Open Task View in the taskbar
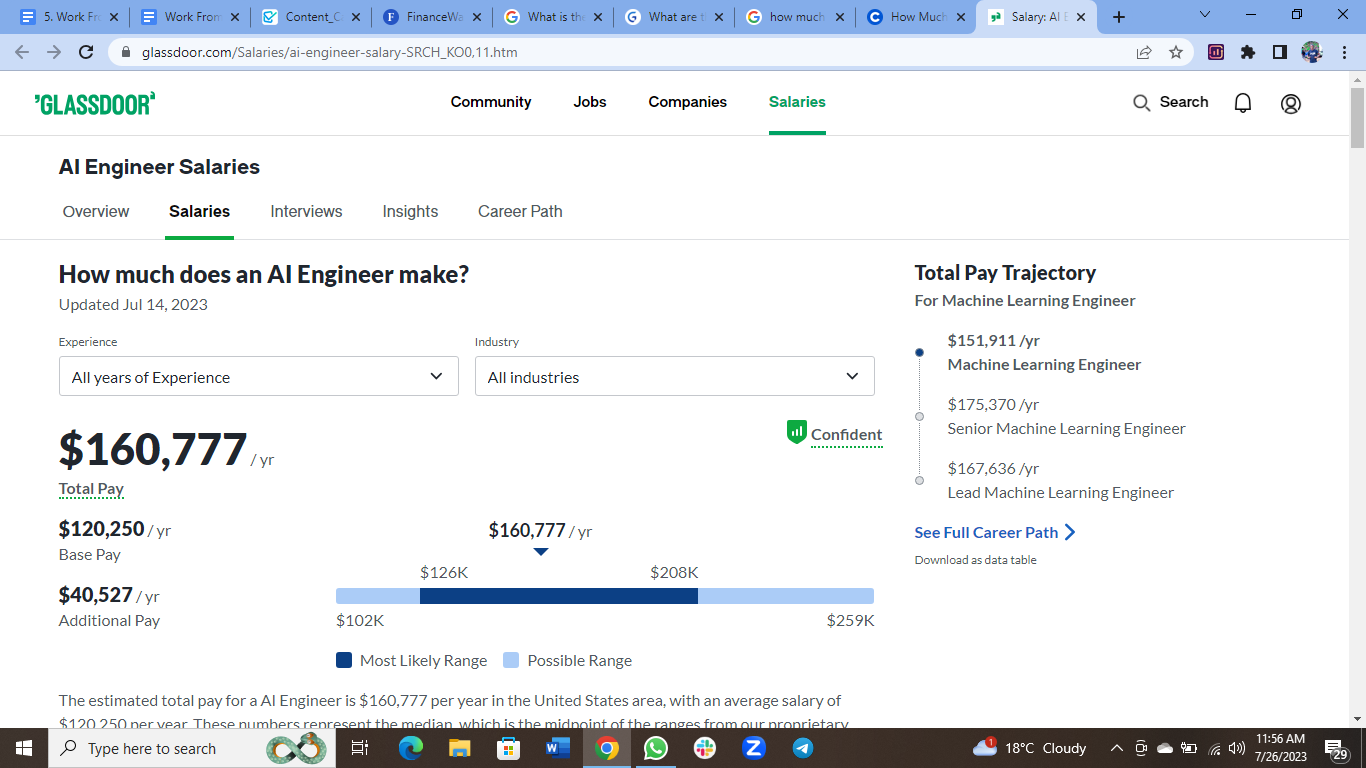The width and height of the screenshot is (1366, 768). 360,748
